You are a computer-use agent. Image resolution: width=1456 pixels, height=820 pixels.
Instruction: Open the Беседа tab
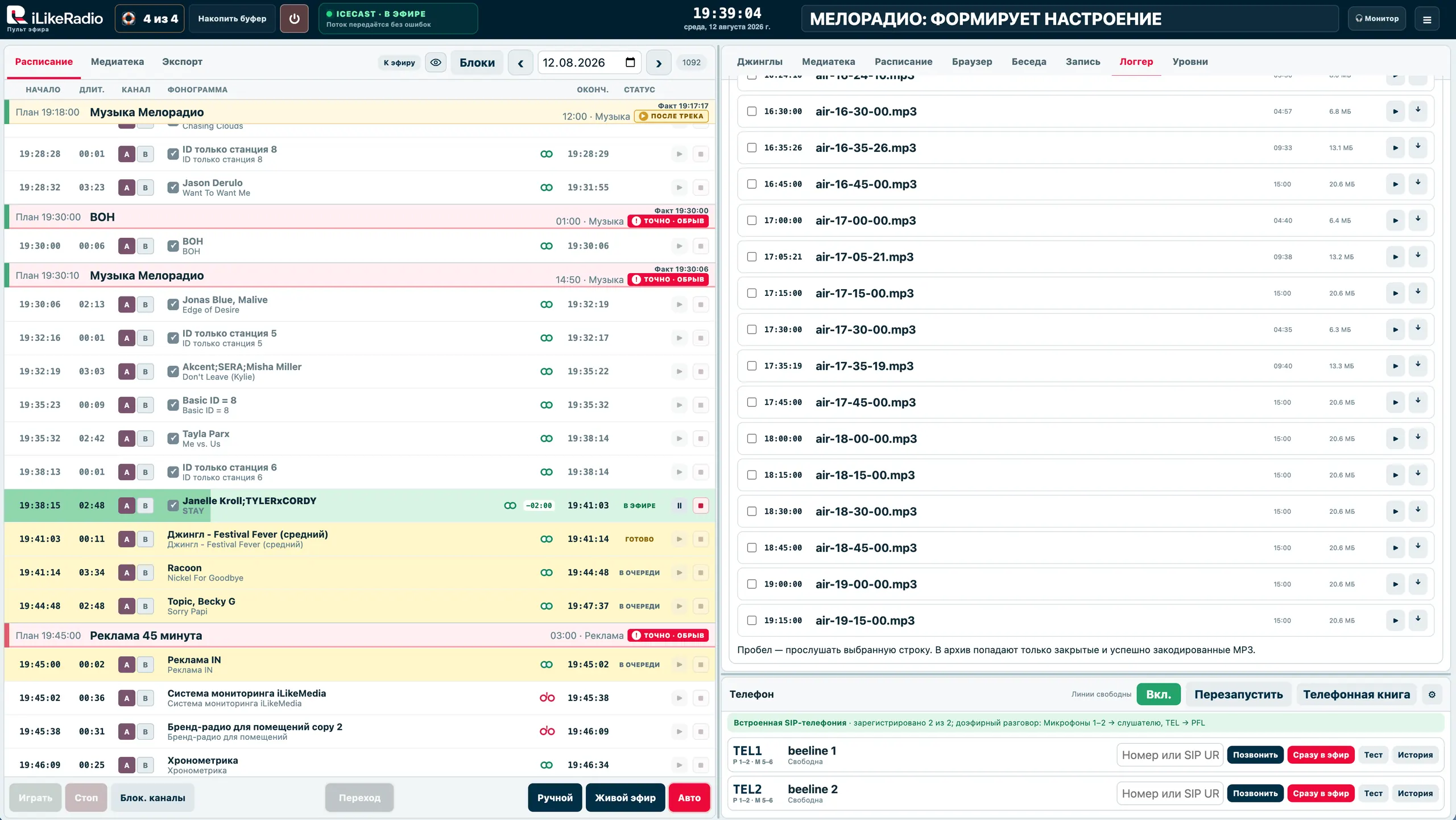coord(1029,61)
